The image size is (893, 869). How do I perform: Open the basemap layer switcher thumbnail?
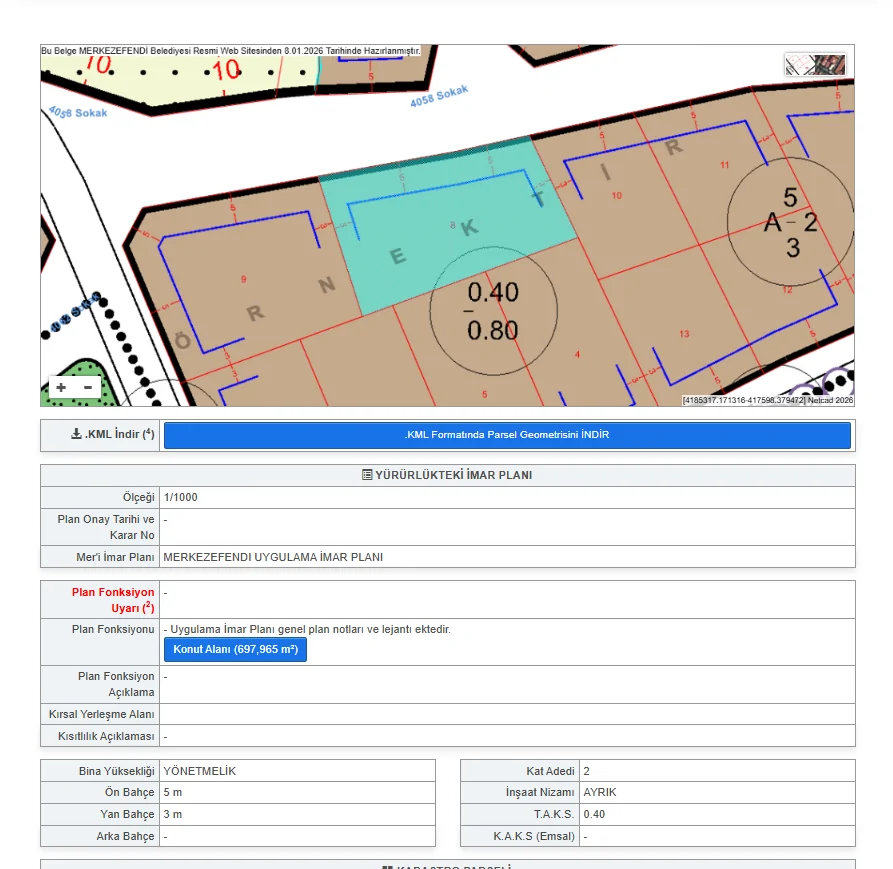pyautogui.click(x=815, y=65)
